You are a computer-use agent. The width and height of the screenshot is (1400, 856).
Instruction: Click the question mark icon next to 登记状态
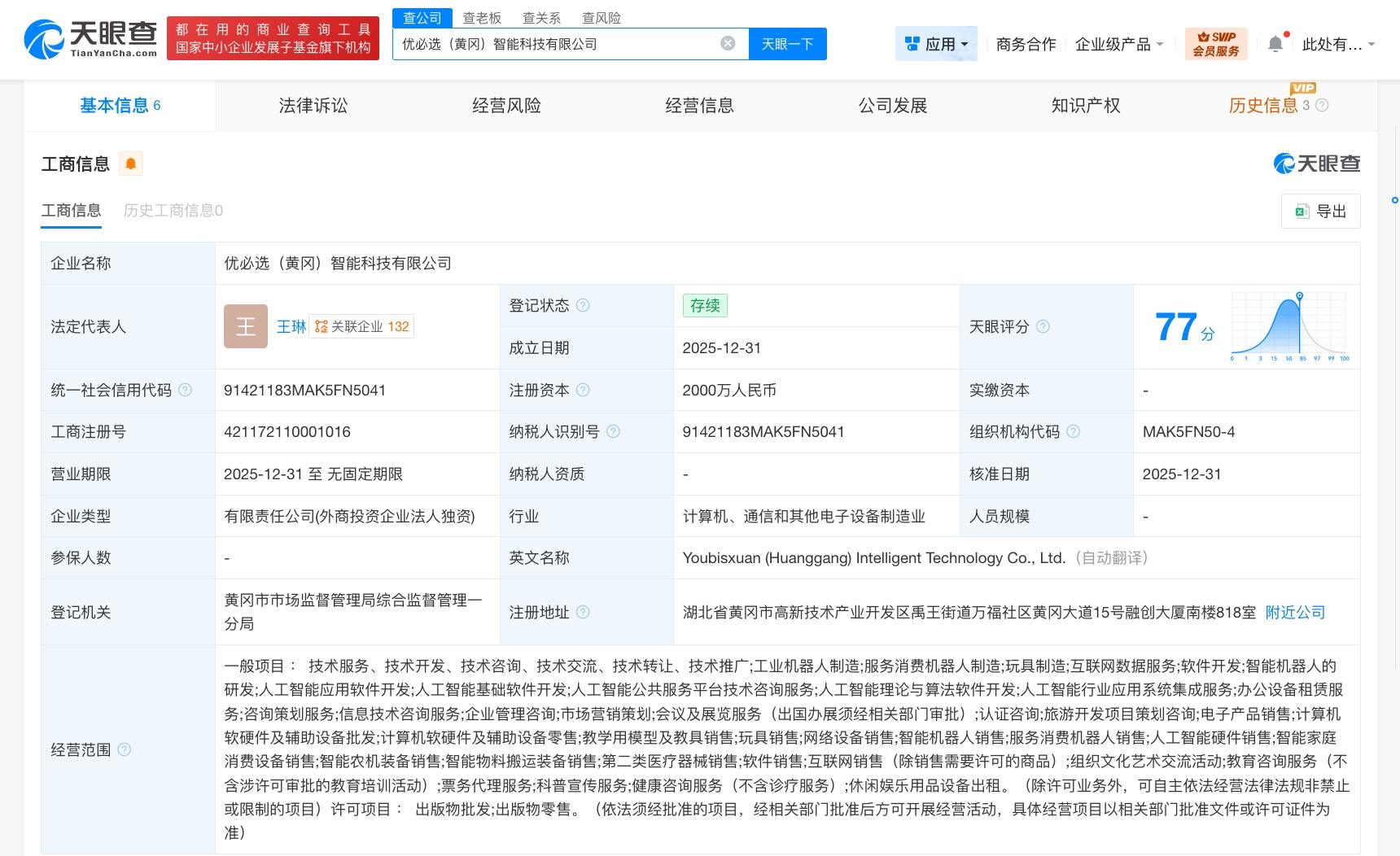pos(583,305)
